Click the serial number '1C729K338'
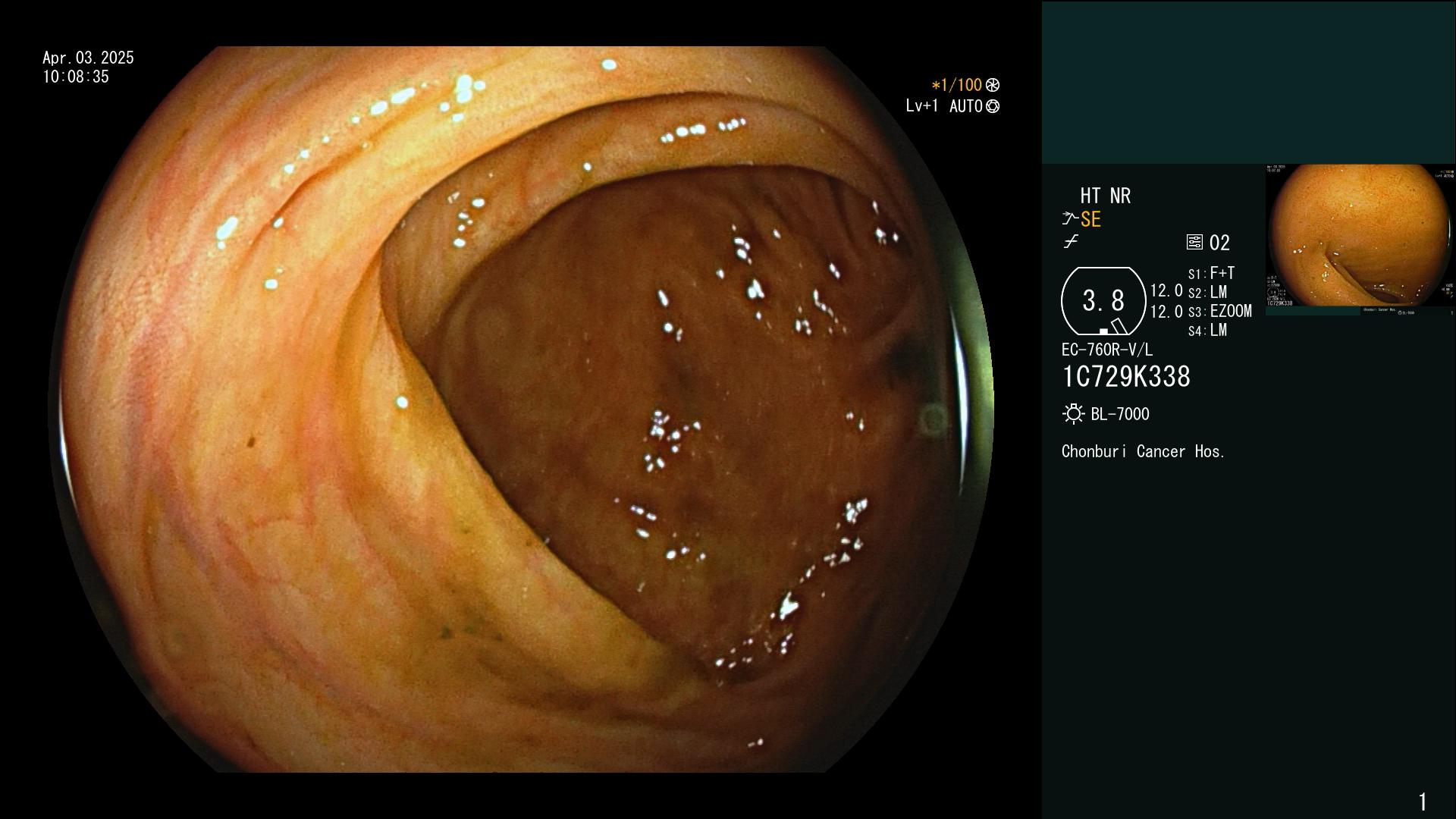This screenshot has height=819, width=1456. pyautogui.click(x=1126, y=376)
